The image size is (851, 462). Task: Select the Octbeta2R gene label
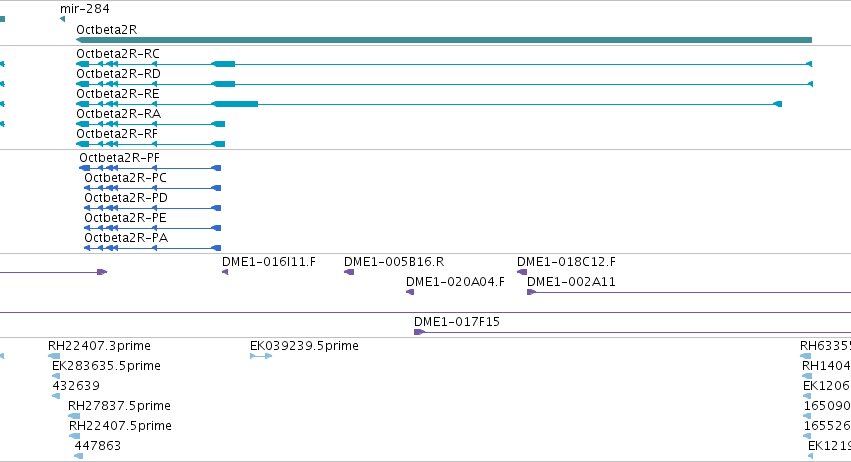click(x=106, y=30)
